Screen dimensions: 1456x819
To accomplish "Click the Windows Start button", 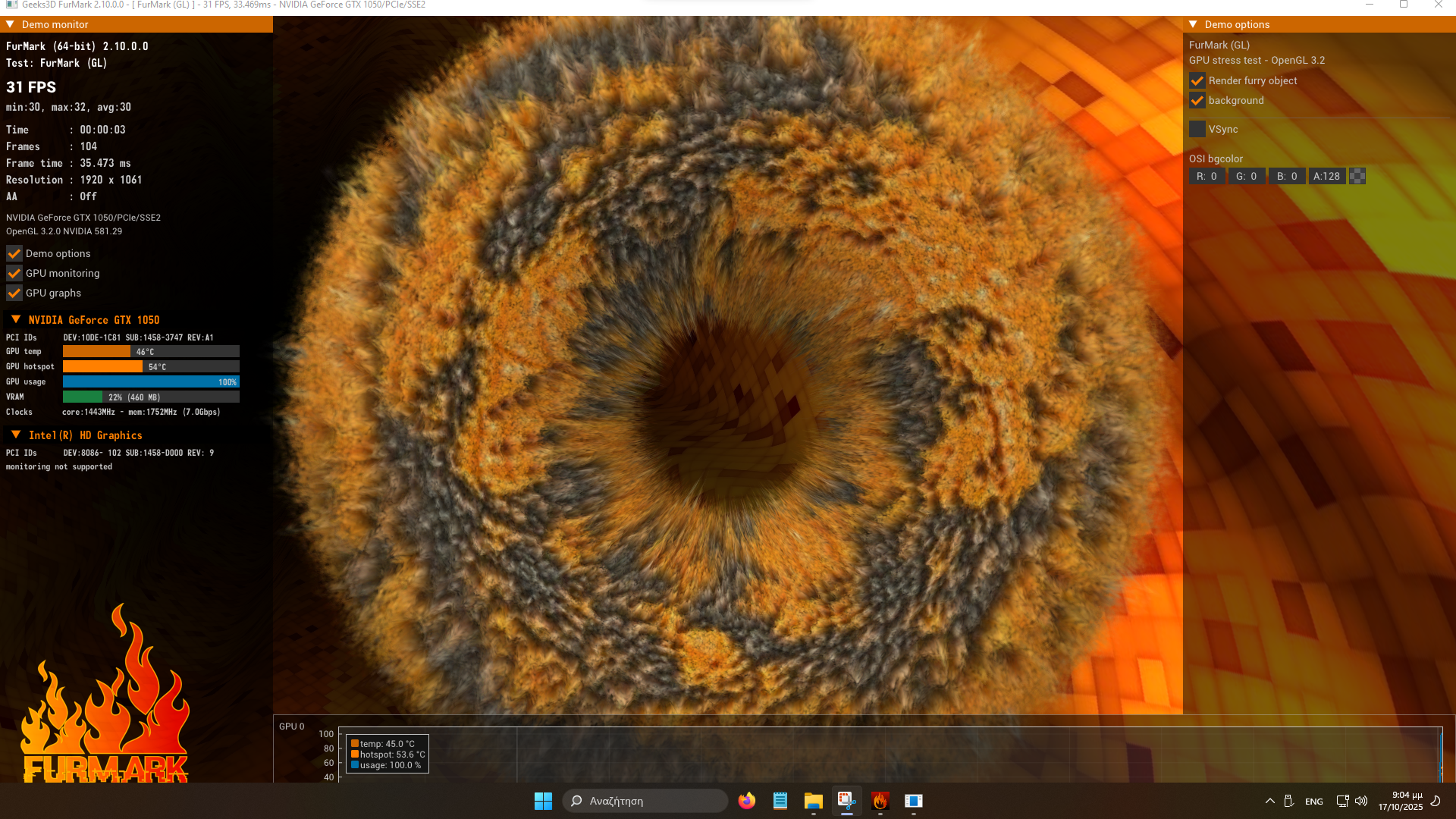I will tap(543, 801).
